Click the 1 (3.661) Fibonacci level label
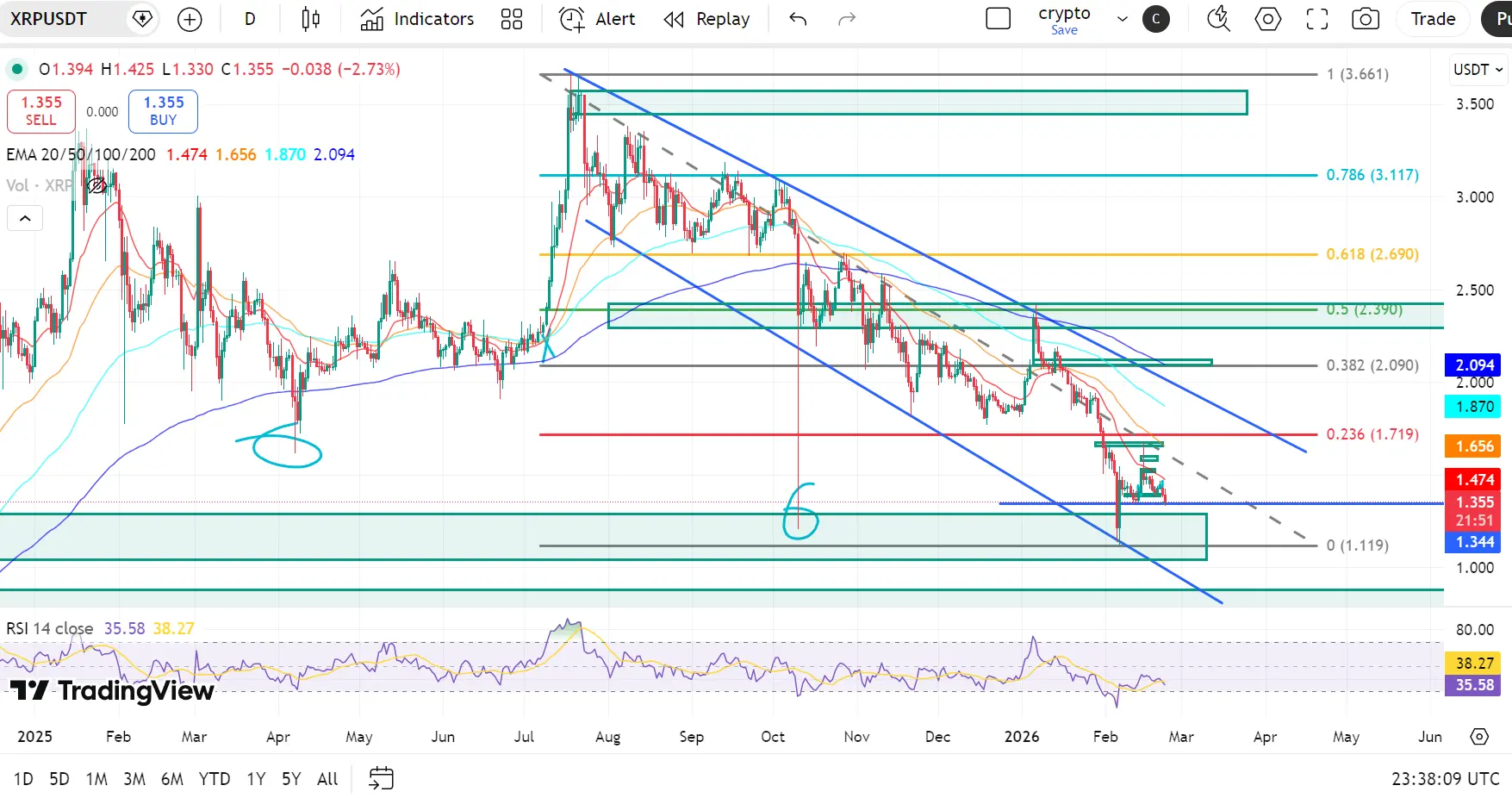1512x798 pixels. pos(1358,74)
